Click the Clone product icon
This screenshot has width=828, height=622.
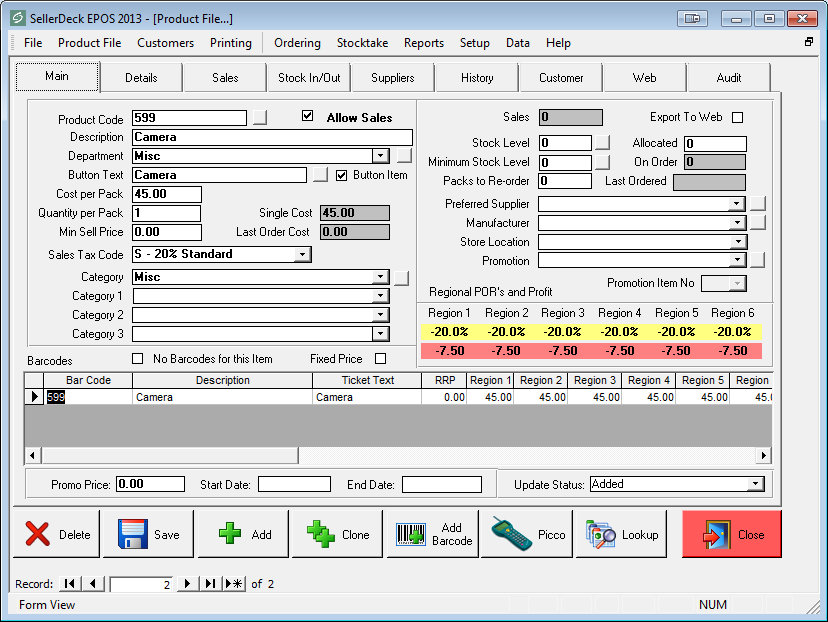tap(321, 534)
